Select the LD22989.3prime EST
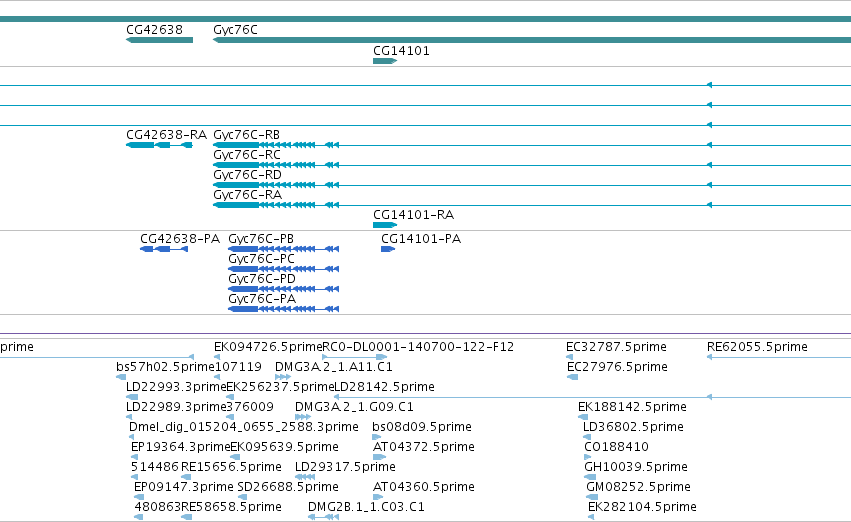Image resolution: width=851 pixels, height=522 pixels. tap(129, 417)
